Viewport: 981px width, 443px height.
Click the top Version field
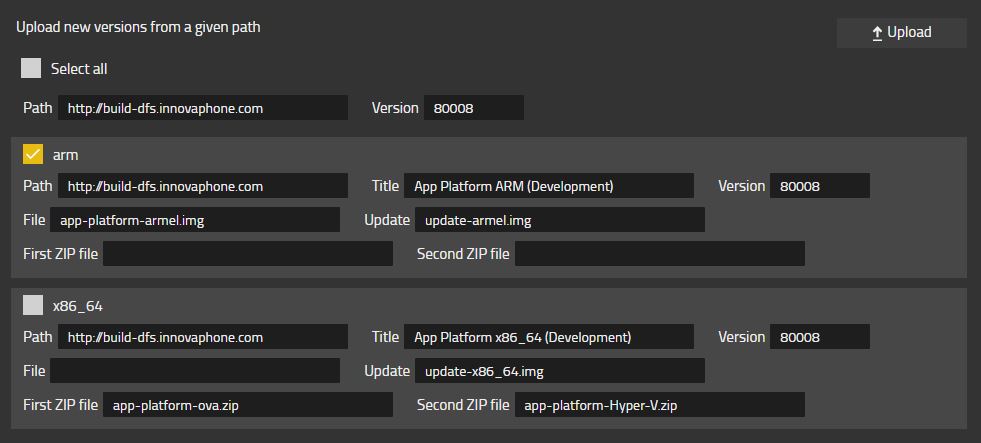pyautogui.click(x=473, y=108)
